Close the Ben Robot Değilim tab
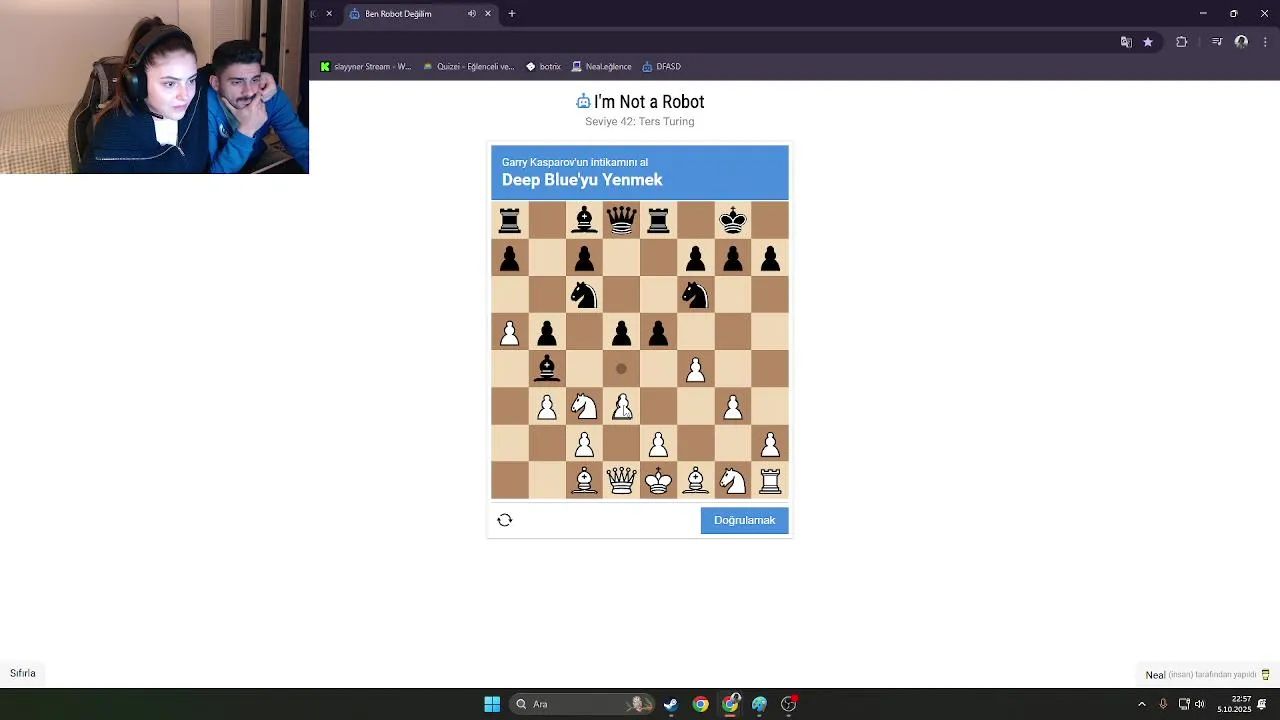 (488, 14)
